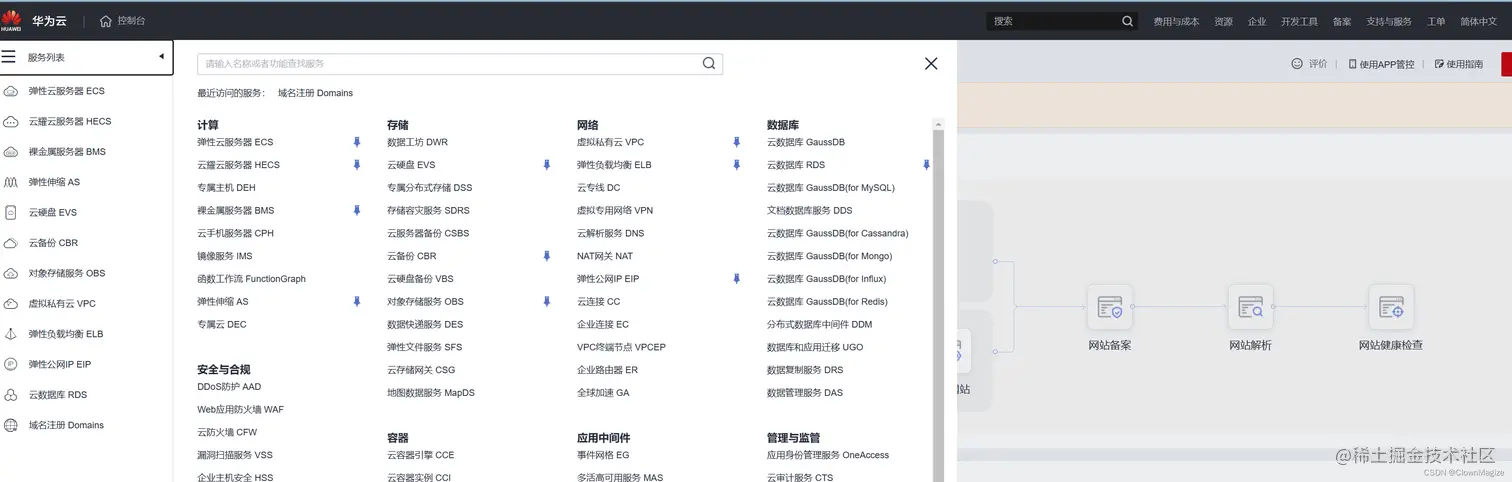Unpin 云数据库 RDS in 数据库 list
Image resolution: width=1512 pixels, height=482 pixels.
(927, 165)
